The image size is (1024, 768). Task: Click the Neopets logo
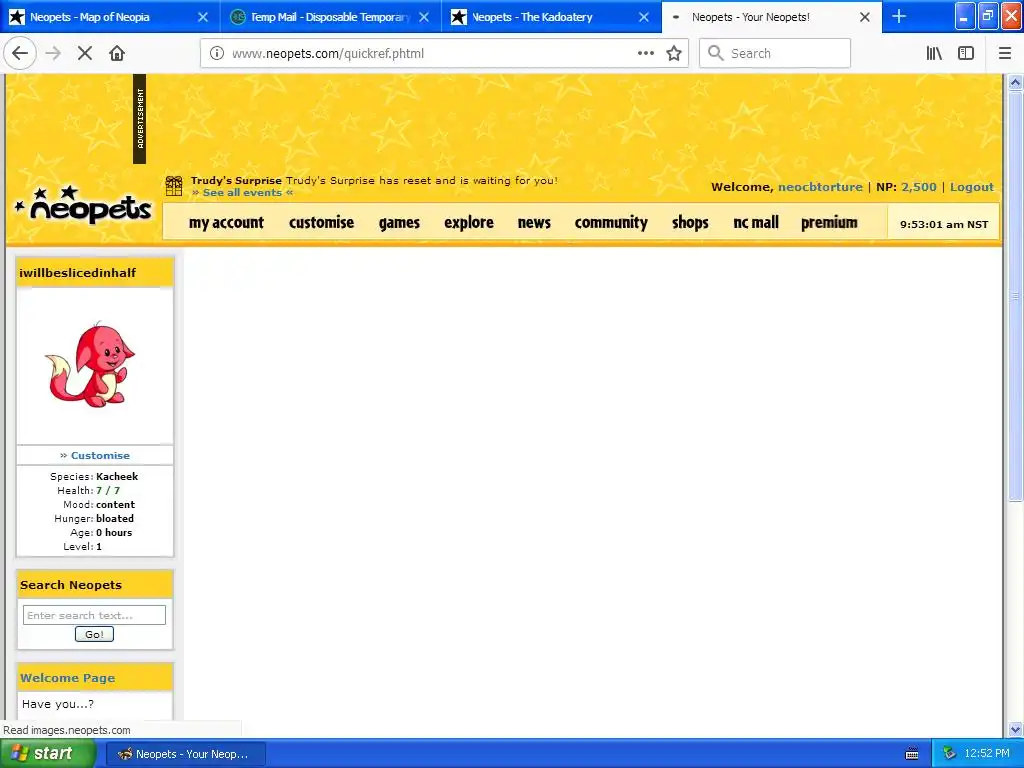[x=83, y=207]
